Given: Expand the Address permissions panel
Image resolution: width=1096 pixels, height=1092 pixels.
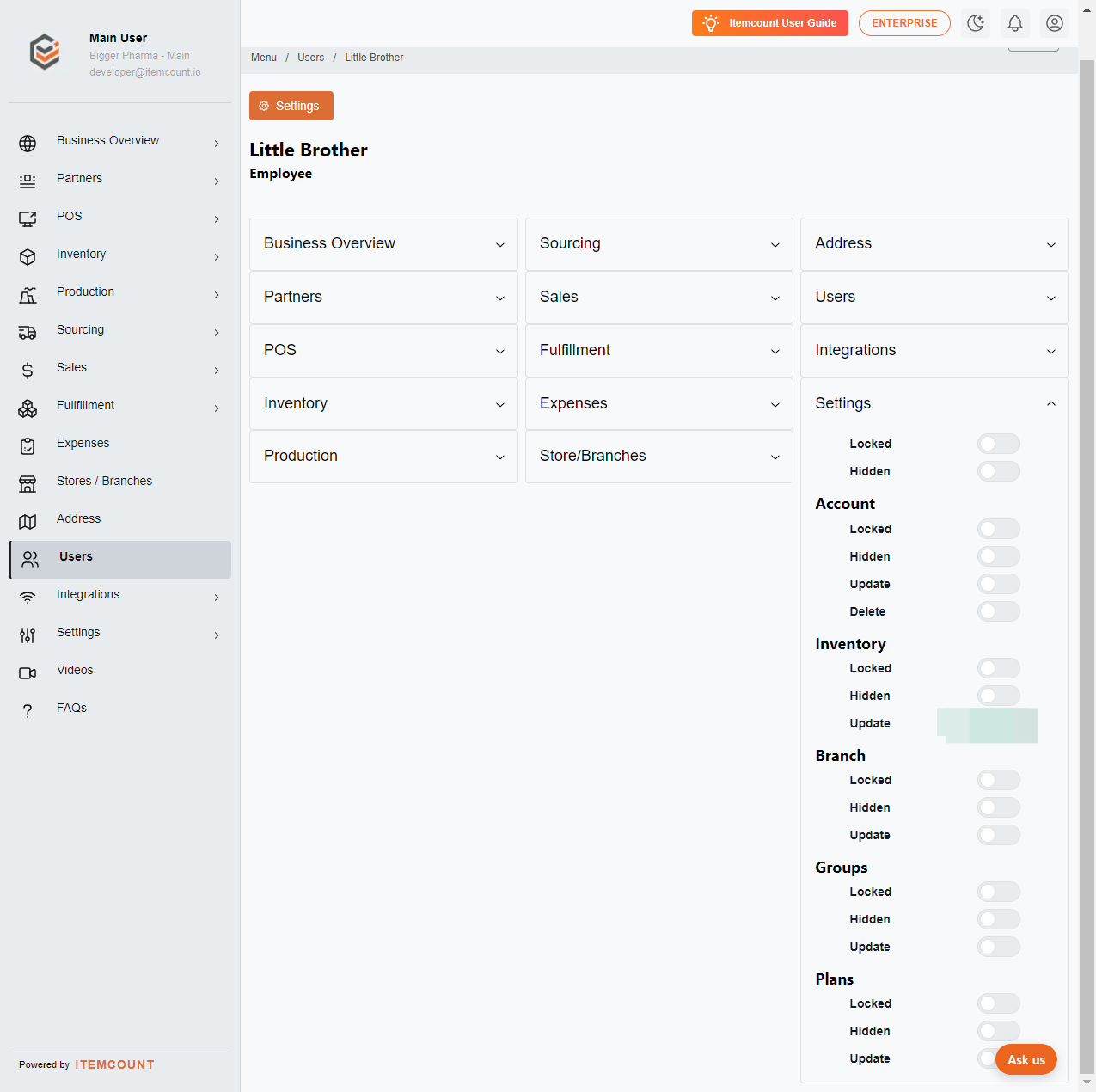Looking at the screenshot, I should [934, 244].
